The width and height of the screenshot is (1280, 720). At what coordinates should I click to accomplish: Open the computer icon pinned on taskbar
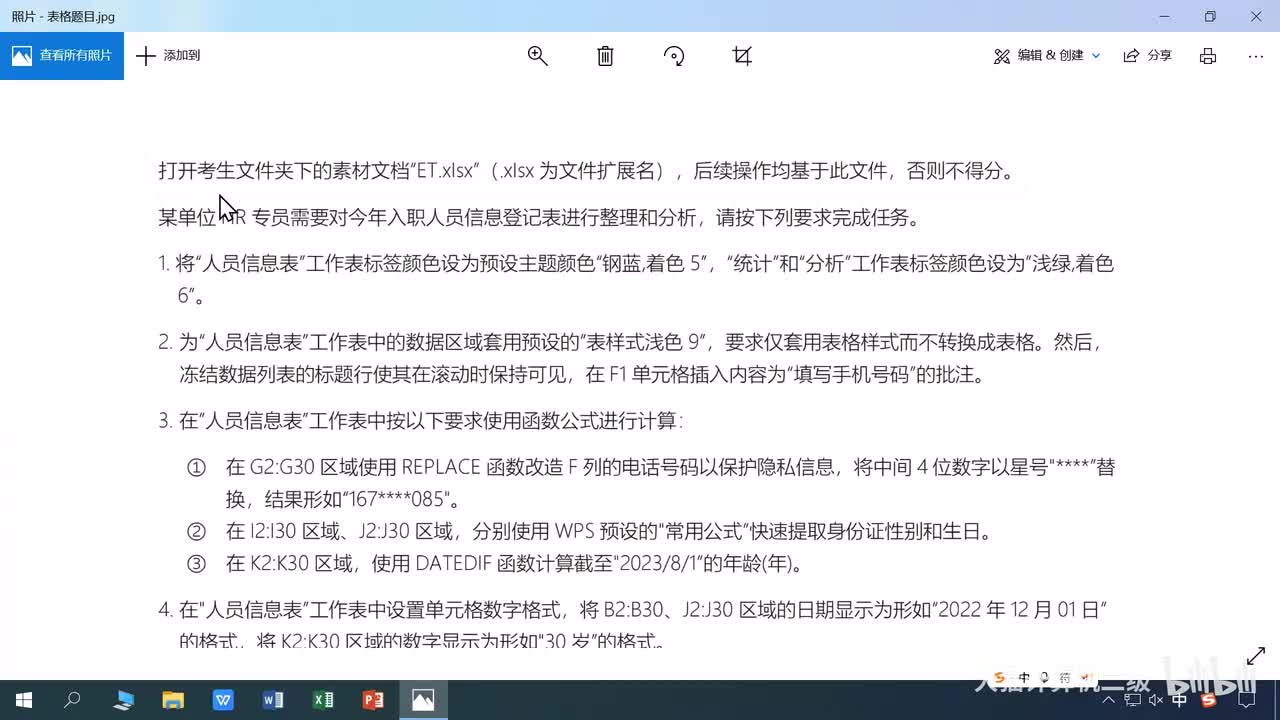tap(123, 700)
